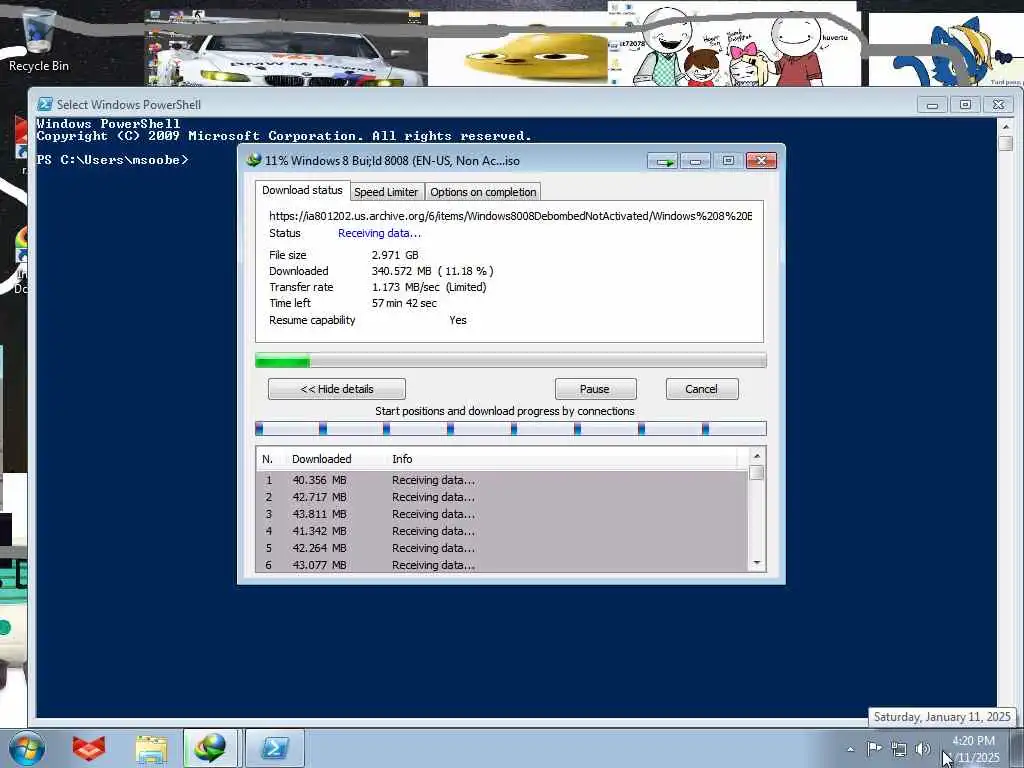Click the overall download progress bar
This screenshot has height=768, width=1024.
point(511,360)
